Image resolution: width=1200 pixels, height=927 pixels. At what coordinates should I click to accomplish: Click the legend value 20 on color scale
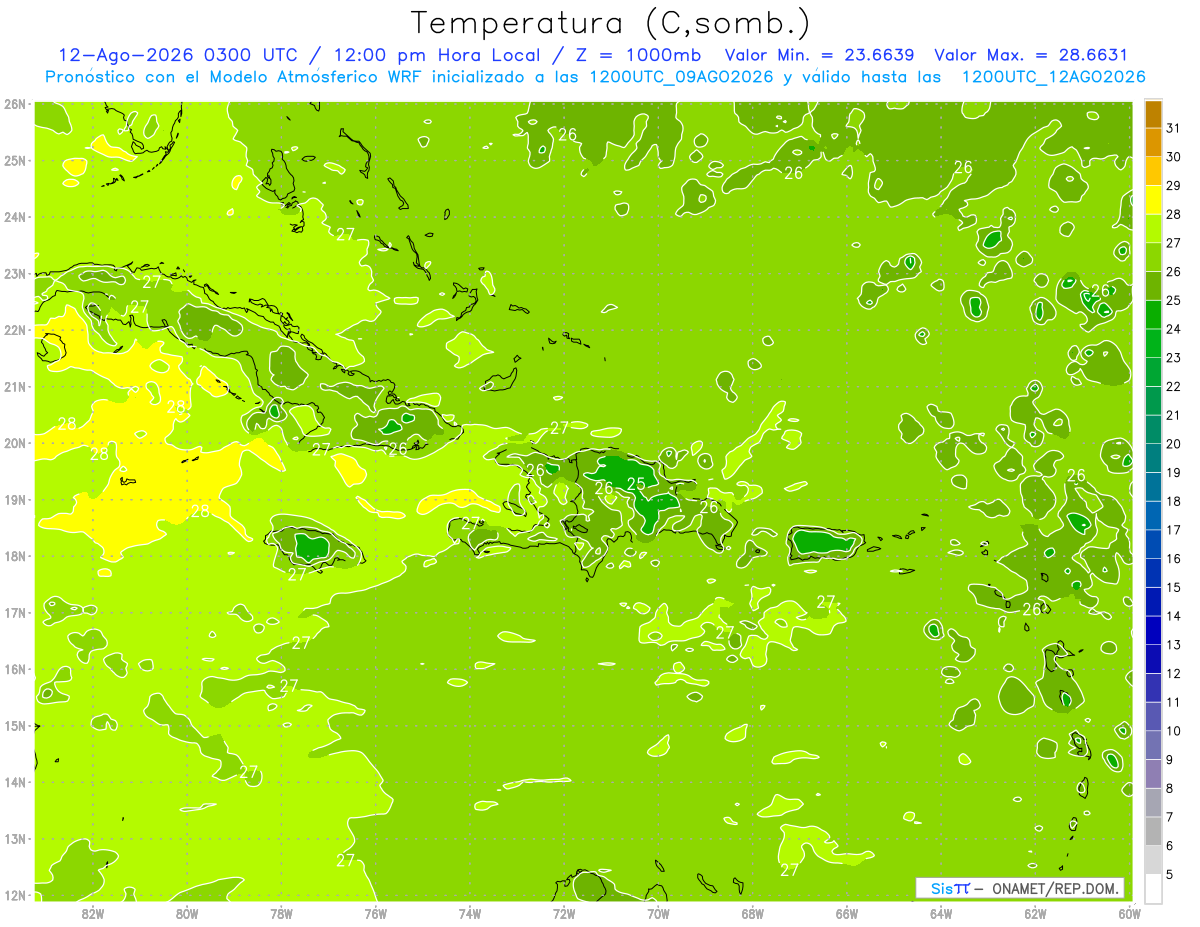tap(1174, 443)
